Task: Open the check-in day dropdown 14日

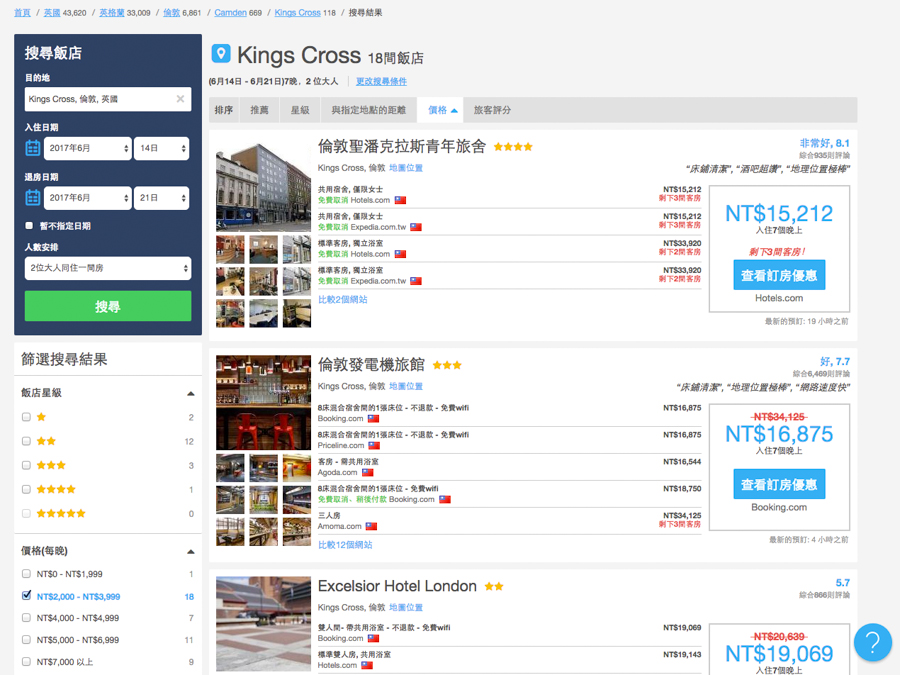Action: pyautogui.click(x=161, y=148)
